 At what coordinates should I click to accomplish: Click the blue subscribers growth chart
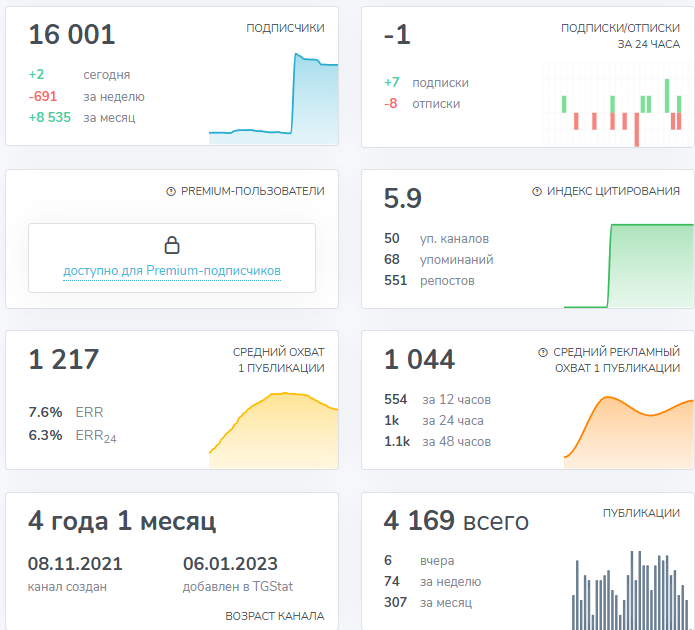[x=273, y=100]
